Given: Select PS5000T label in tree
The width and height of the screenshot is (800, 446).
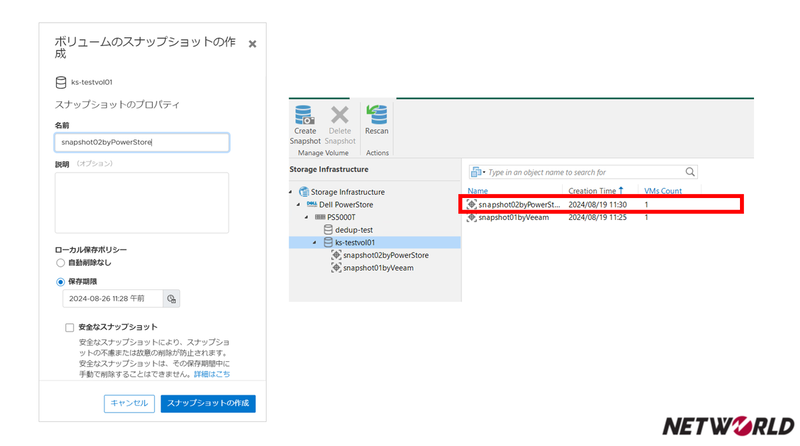Looking at the screenshot, I should pyautogui.click(x=341, y=217).
